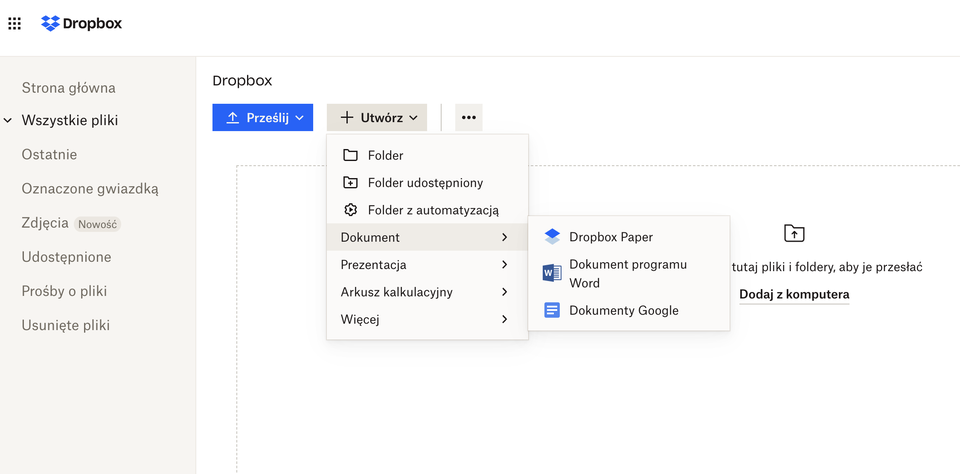Create a Dokument programu Word
Image resolution: width=960 pixels, height=474 pixels.
tap(629, 273)
